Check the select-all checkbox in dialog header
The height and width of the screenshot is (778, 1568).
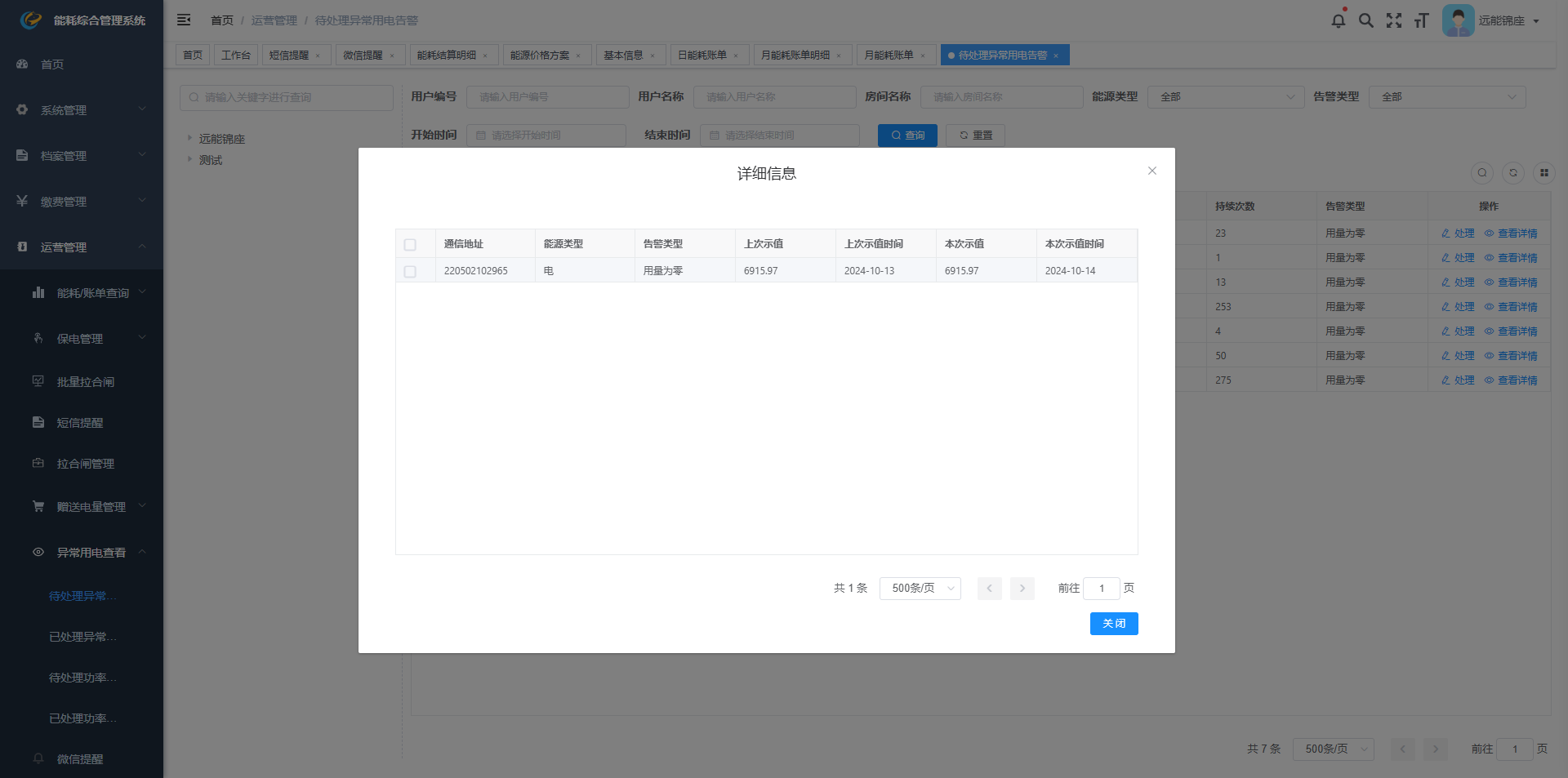coord(410,245)
